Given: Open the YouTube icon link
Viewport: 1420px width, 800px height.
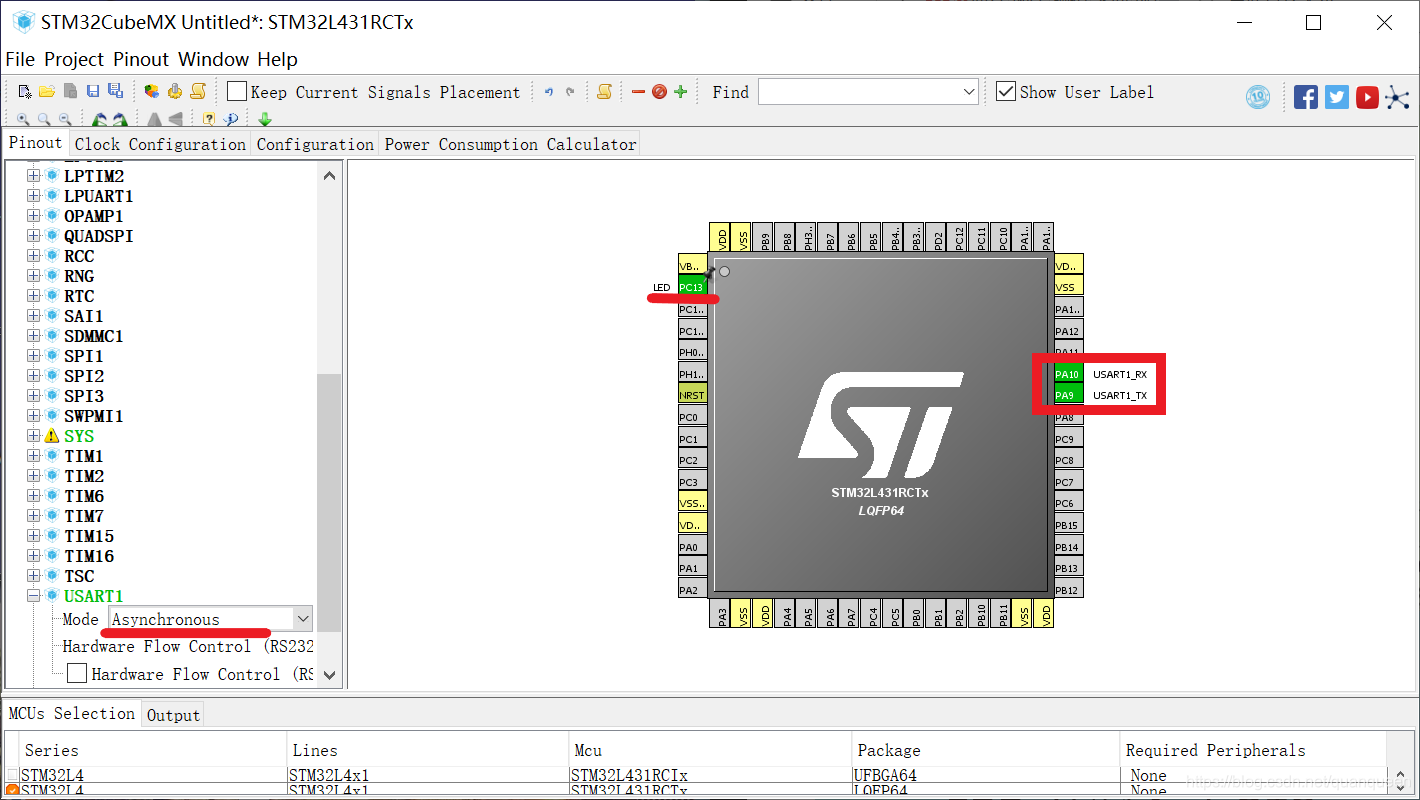Looking at the screenshot, I should [x=1367, y=97].
